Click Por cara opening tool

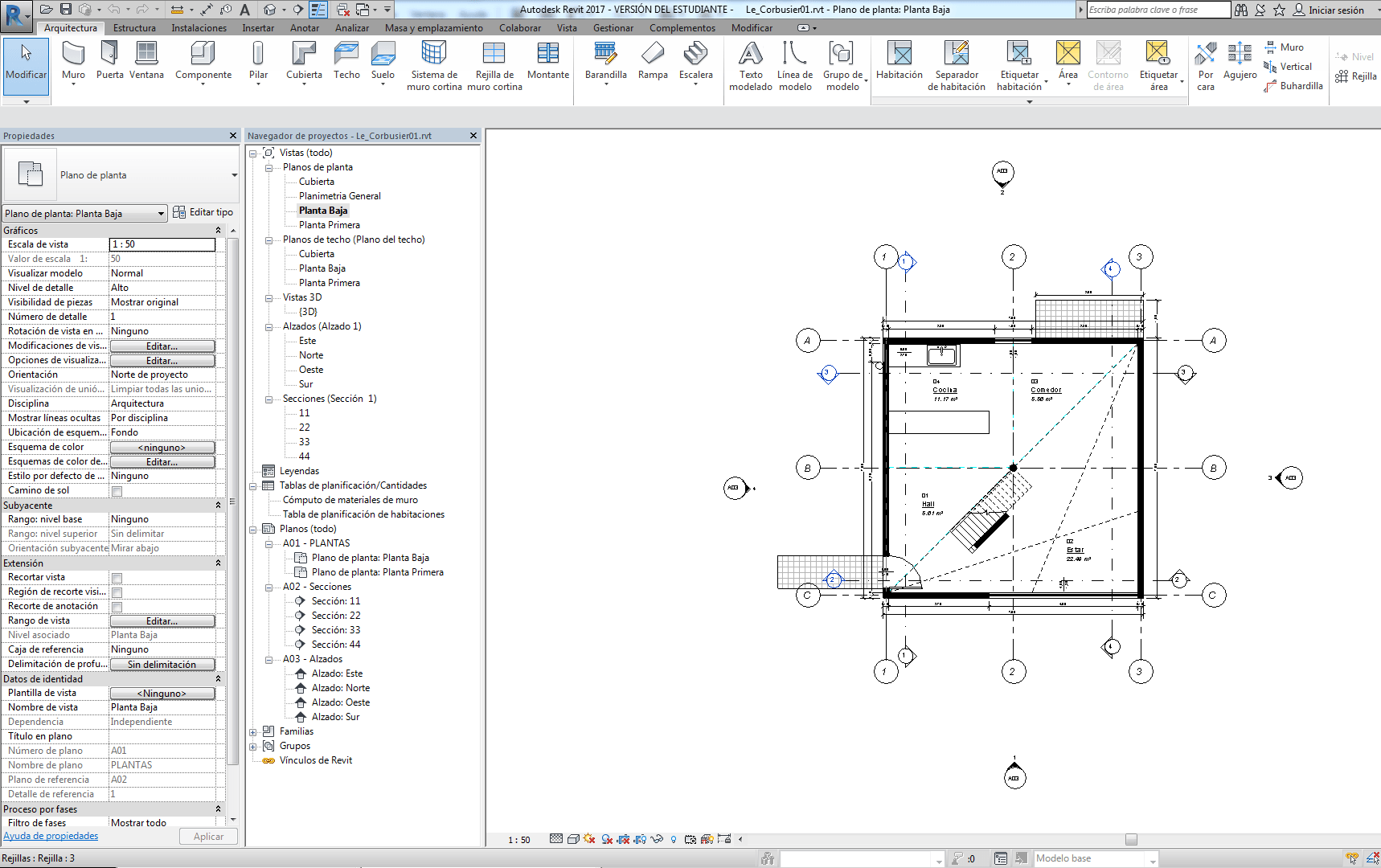(x=1206, y=66)
